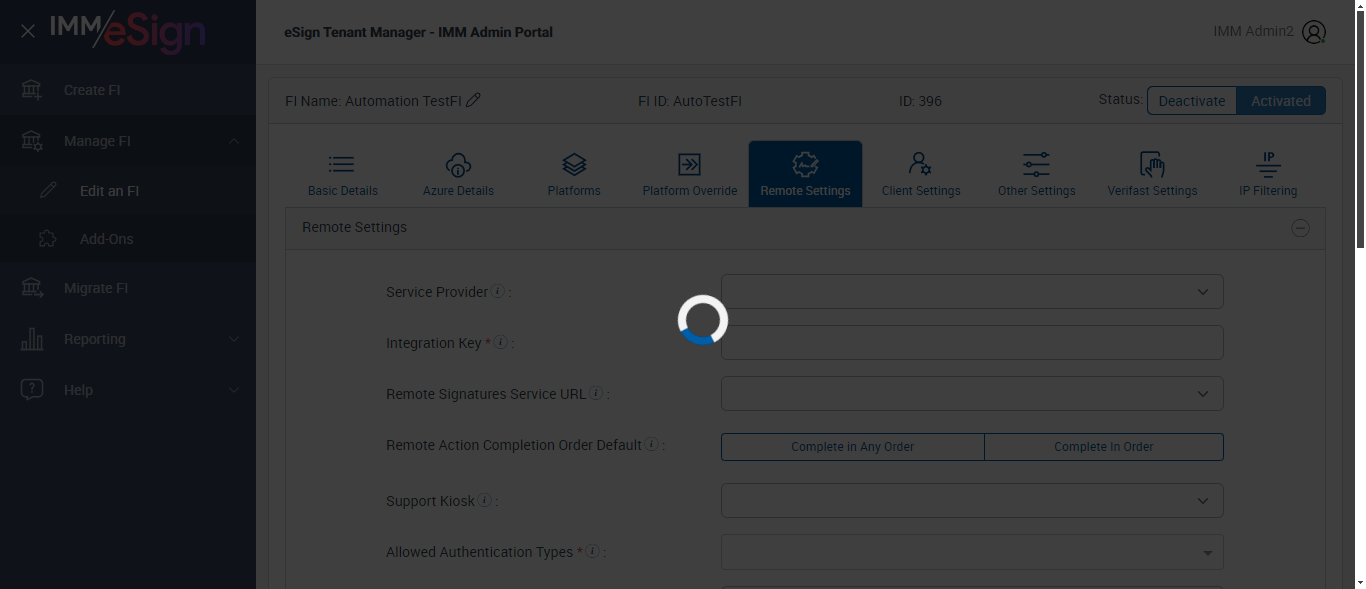Open Edit an FI menu item text
The image size is (1366, 589).
(x=109, y=191)
